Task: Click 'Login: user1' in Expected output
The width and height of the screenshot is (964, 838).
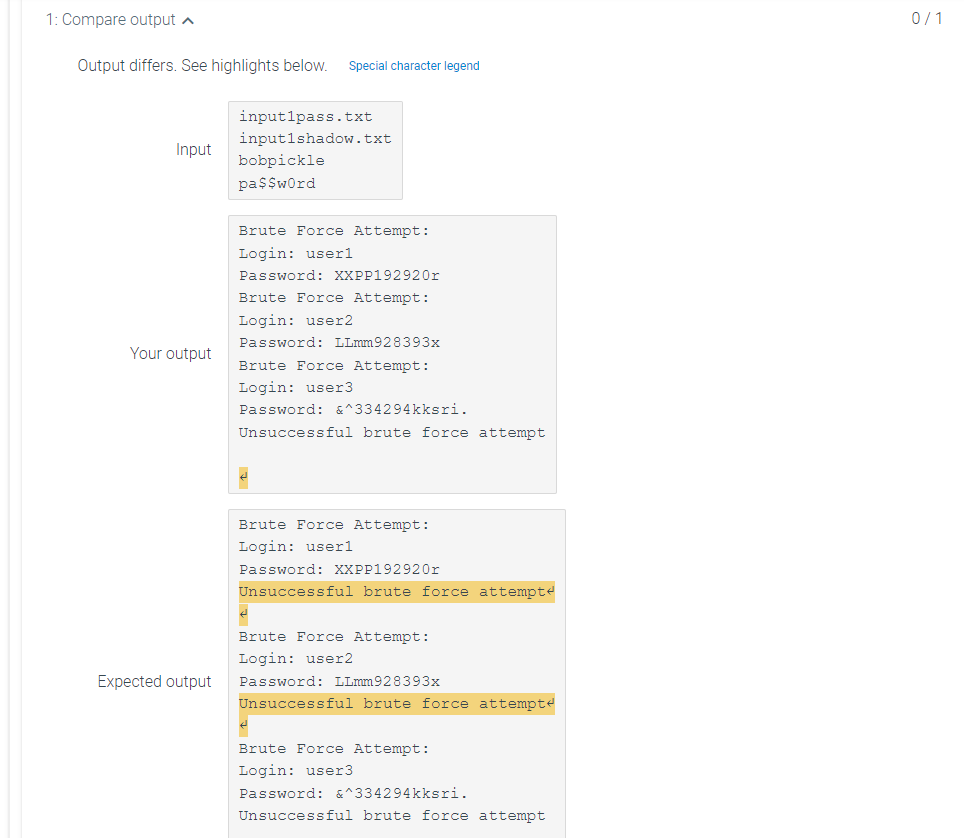Action: pyautogui.click(x=296, y=547)
